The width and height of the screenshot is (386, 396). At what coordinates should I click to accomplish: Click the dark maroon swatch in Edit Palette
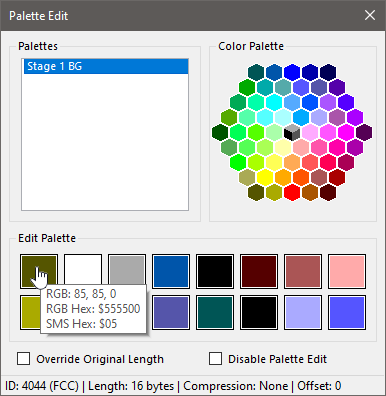click(259, 271)
